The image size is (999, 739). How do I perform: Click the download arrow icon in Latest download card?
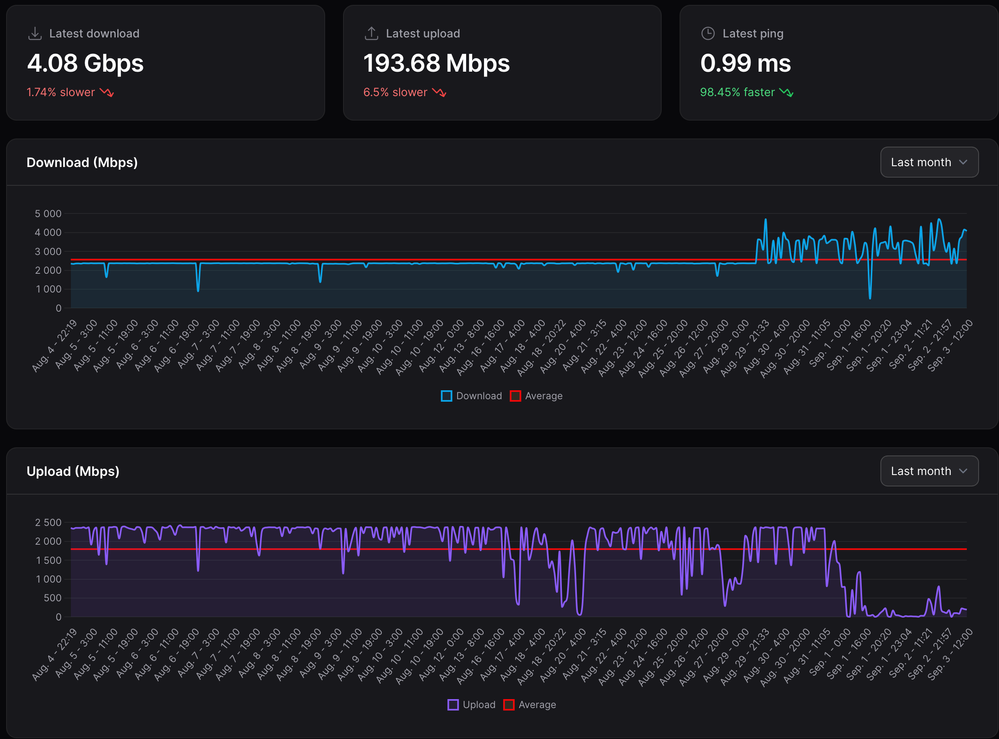(x=35, y=34)
